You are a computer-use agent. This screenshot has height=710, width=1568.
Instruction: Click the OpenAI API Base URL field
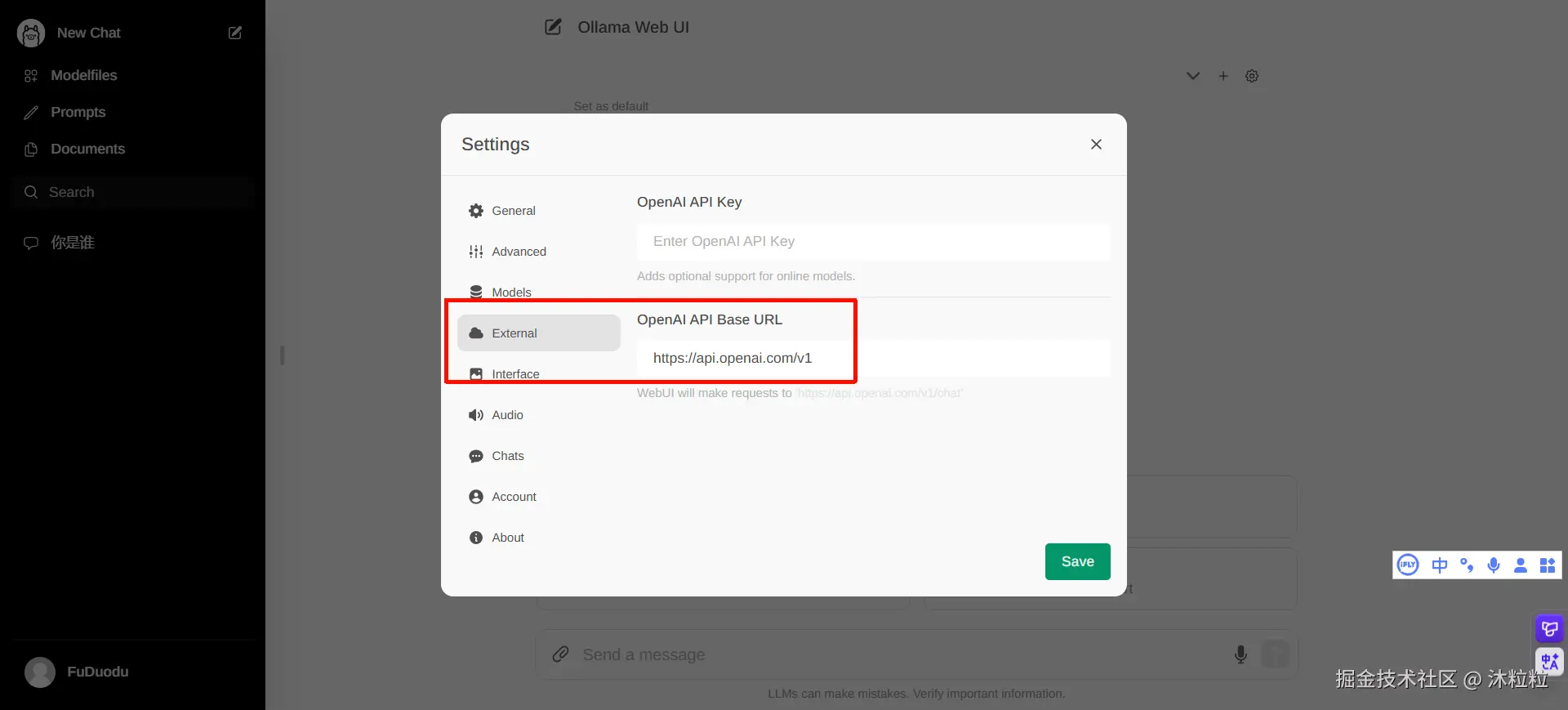[873, 358]
